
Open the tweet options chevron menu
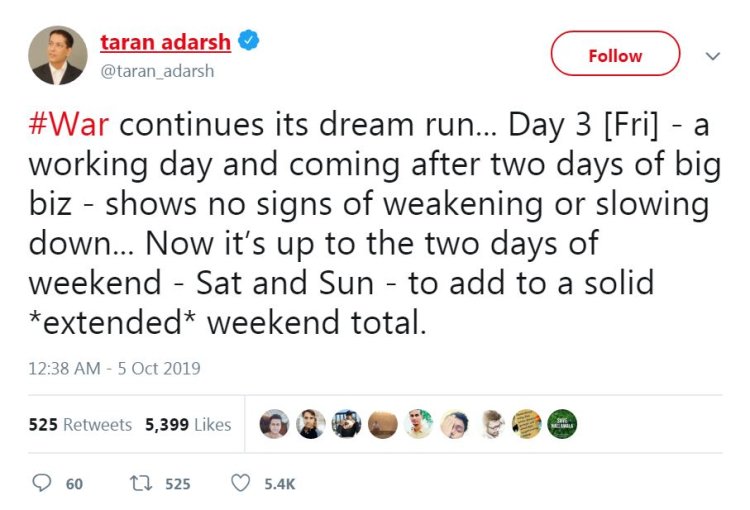712,56
